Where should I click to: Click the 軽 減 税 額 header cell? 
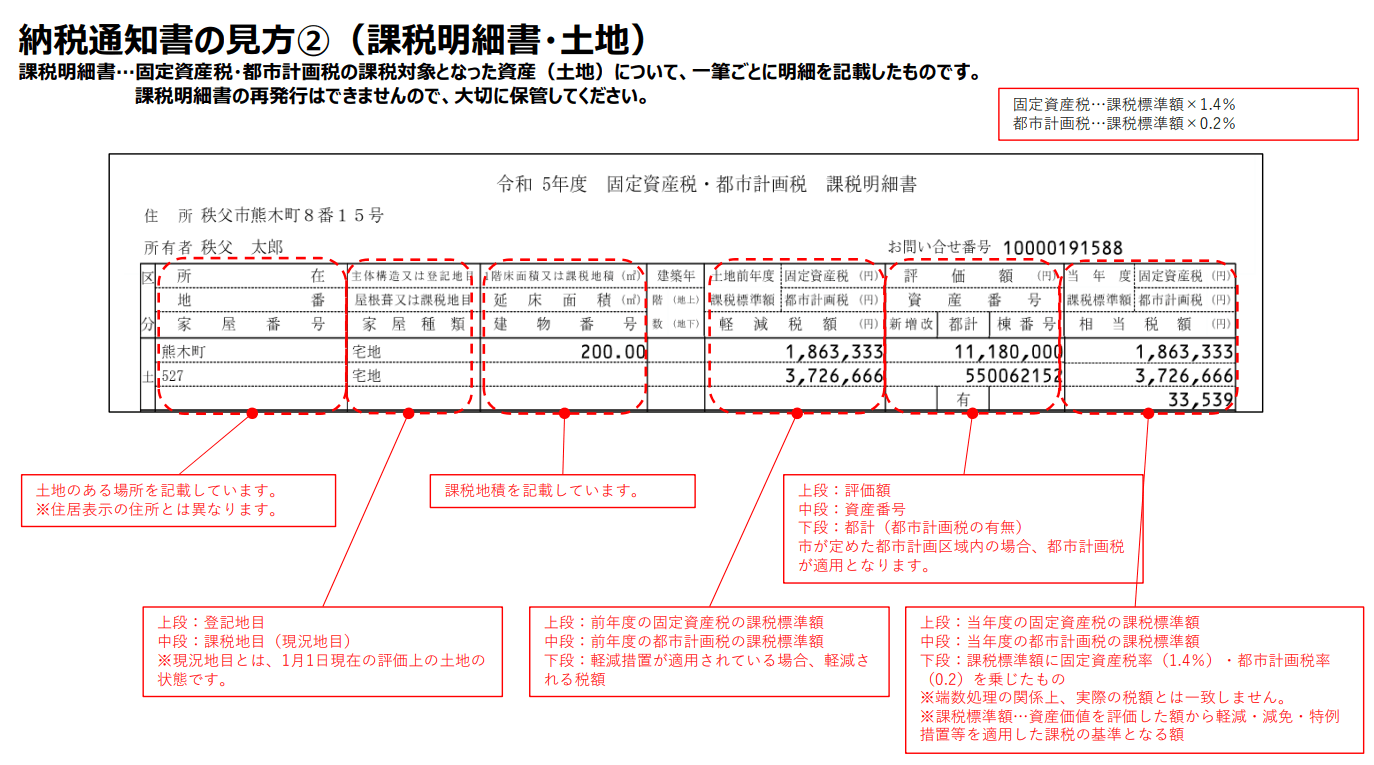pyautogui.click(x=795, y=324)
